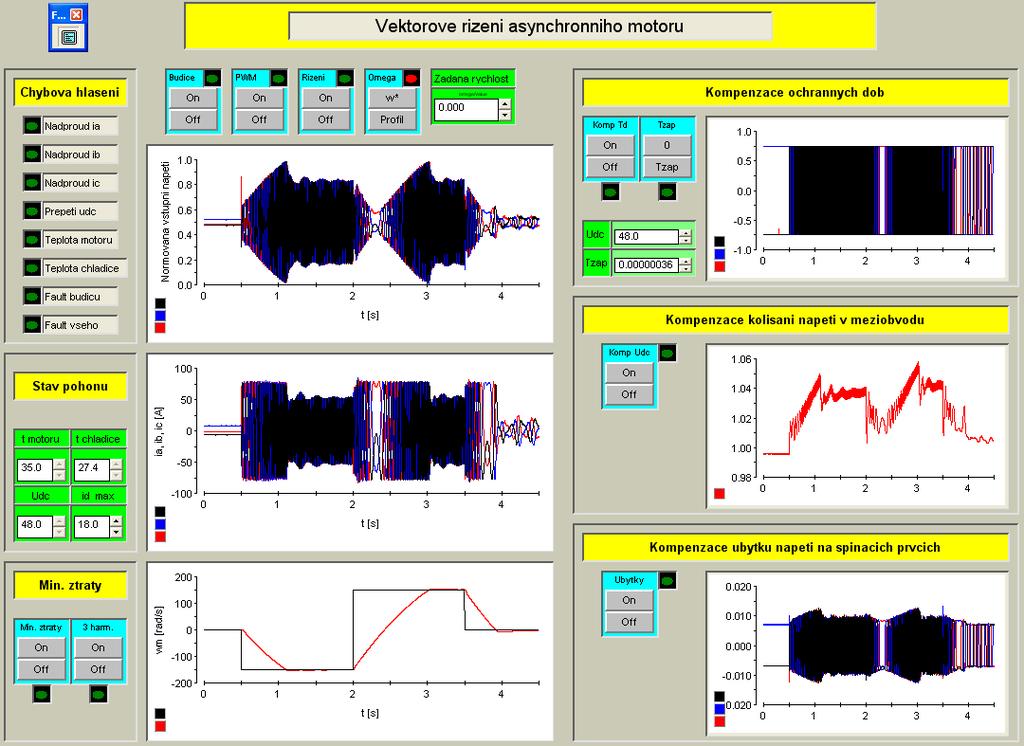The width and height of the screenshot is (1024, 746).
Task: Click the Teplota chladice fault LED
Action: click(32, 268)
